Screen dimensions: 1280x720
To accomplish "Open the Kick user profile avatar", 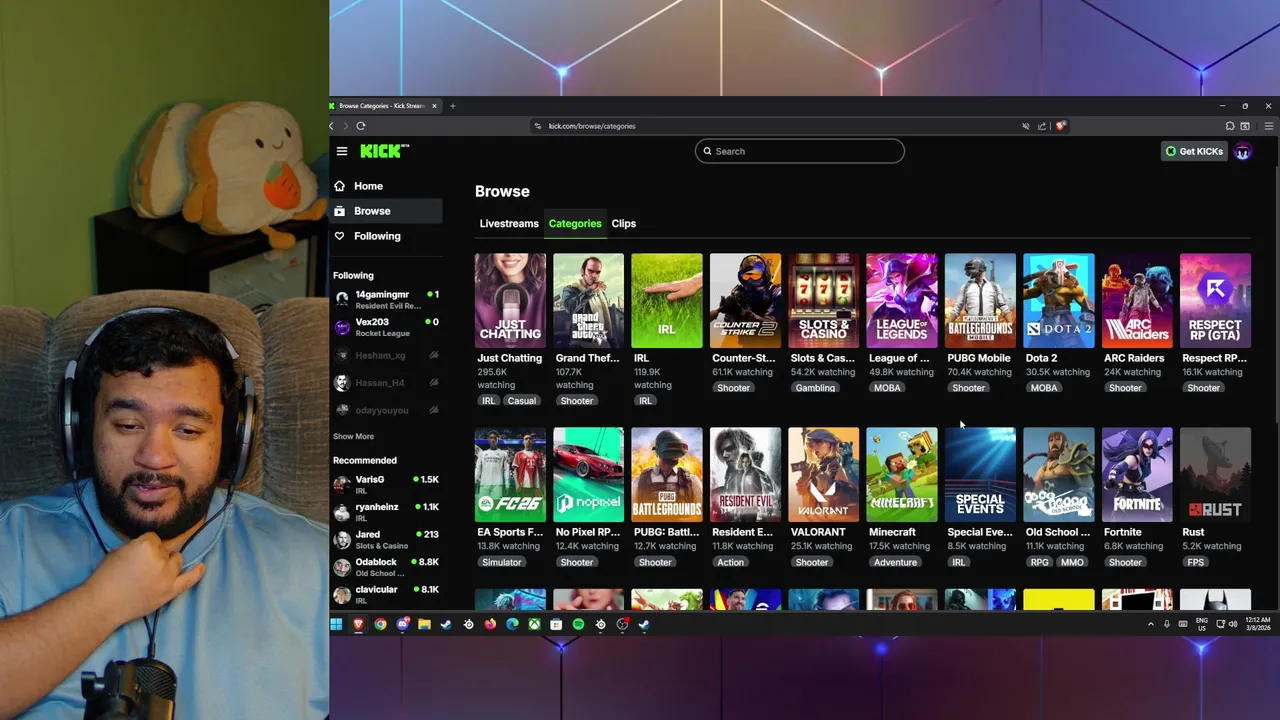I will pos(1242,151).
